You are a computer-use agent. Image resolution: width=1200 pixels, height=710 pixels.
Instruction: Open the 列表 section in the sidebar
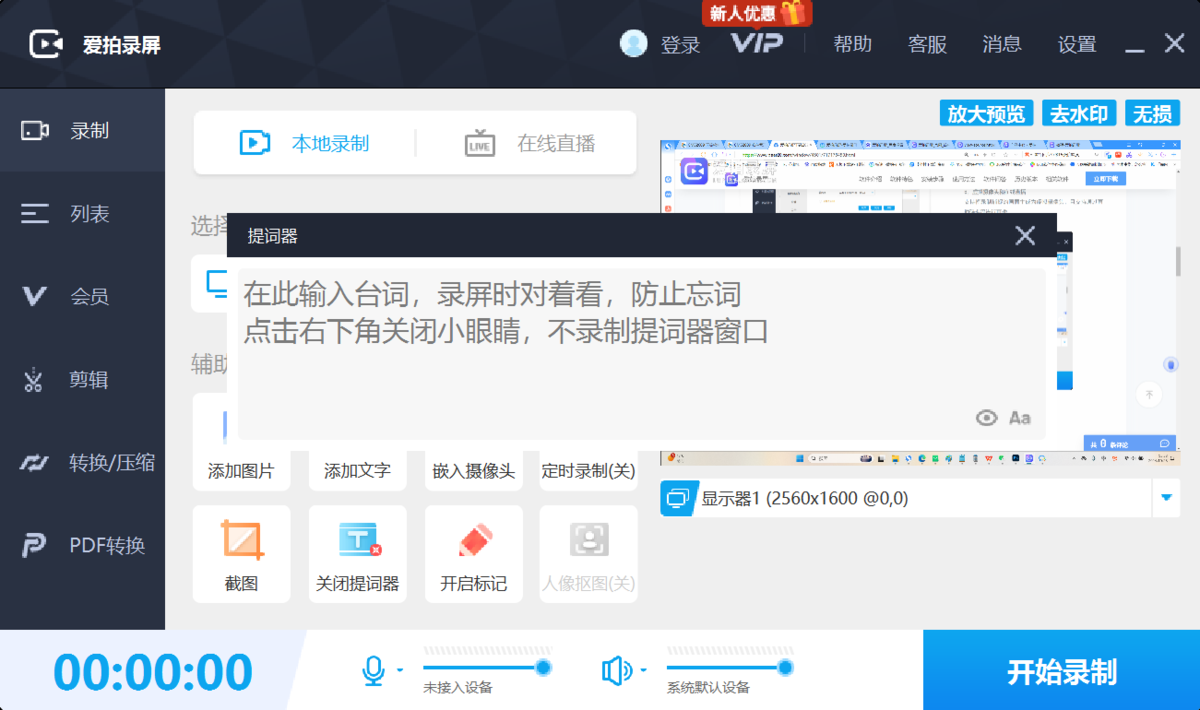click(x=82, y=213)
